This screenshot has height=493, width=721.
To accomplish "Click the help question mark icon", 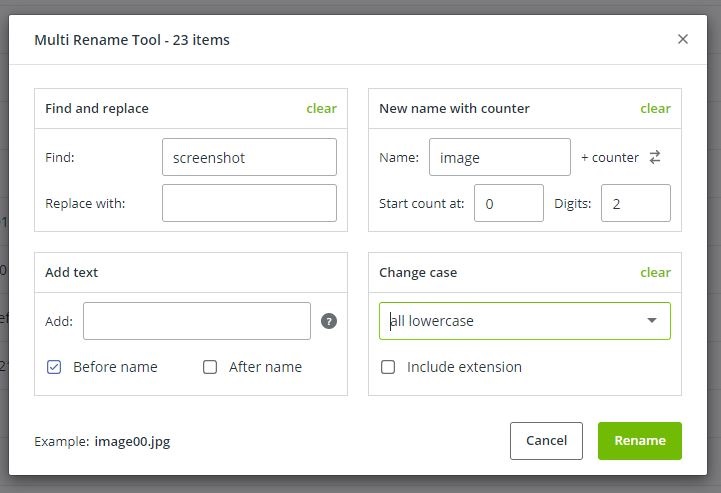I will click(x=328, y=321).
